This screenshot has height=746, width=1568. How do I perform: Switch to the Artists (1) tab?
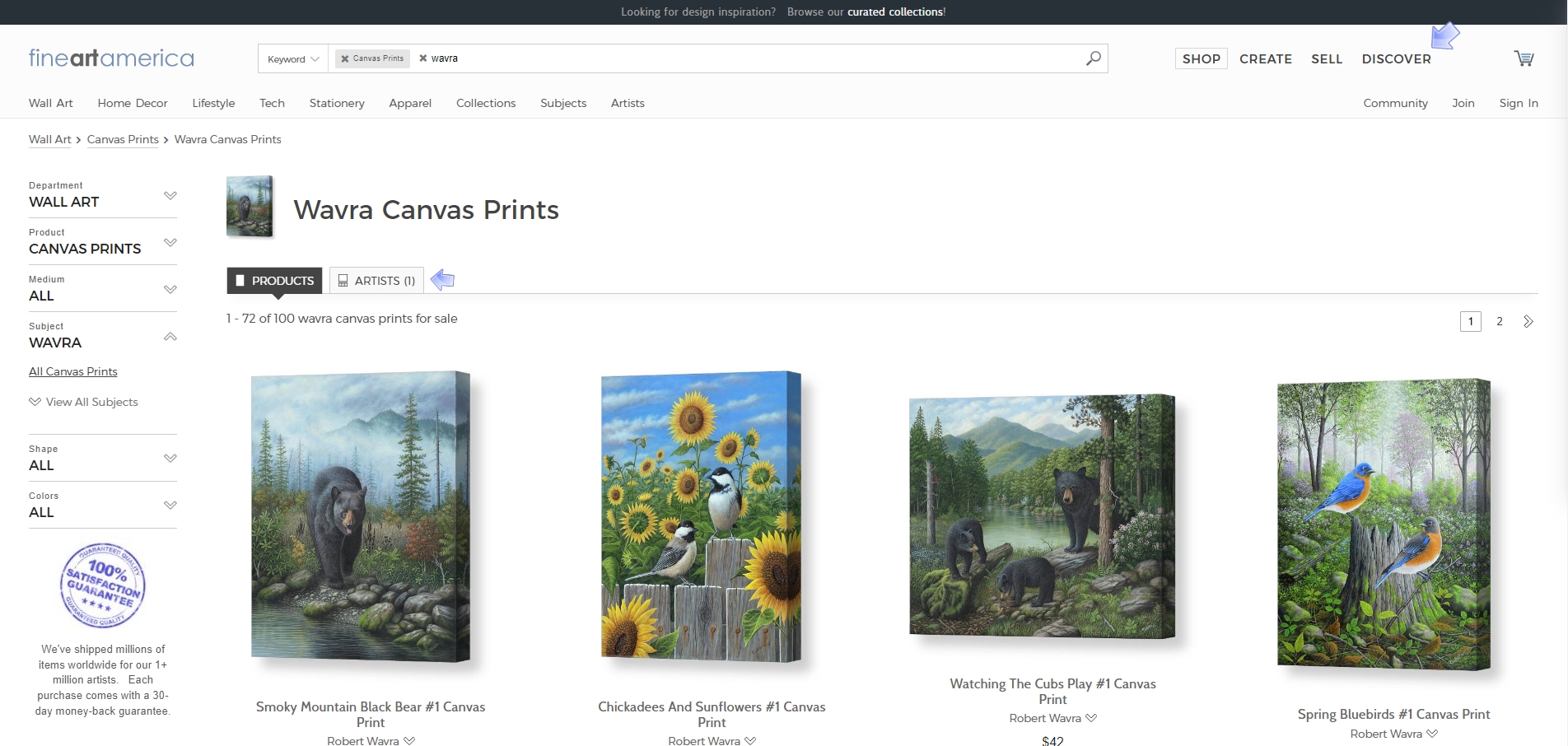pos(376,281)
